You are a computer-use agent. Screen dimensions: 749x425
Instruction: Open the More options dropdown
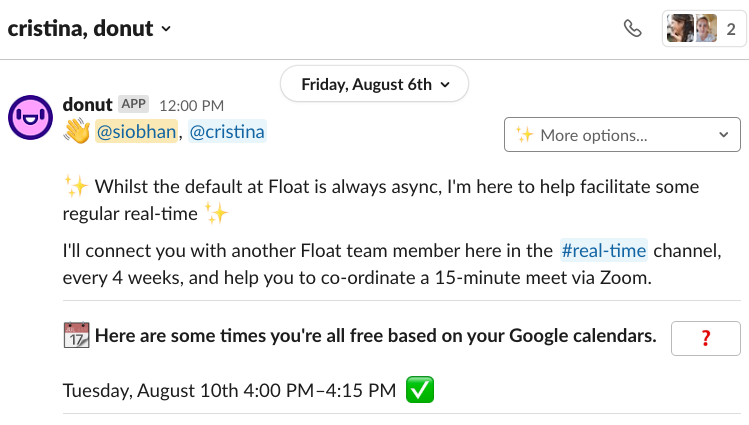pyautogui.click(x=622, y=135)
